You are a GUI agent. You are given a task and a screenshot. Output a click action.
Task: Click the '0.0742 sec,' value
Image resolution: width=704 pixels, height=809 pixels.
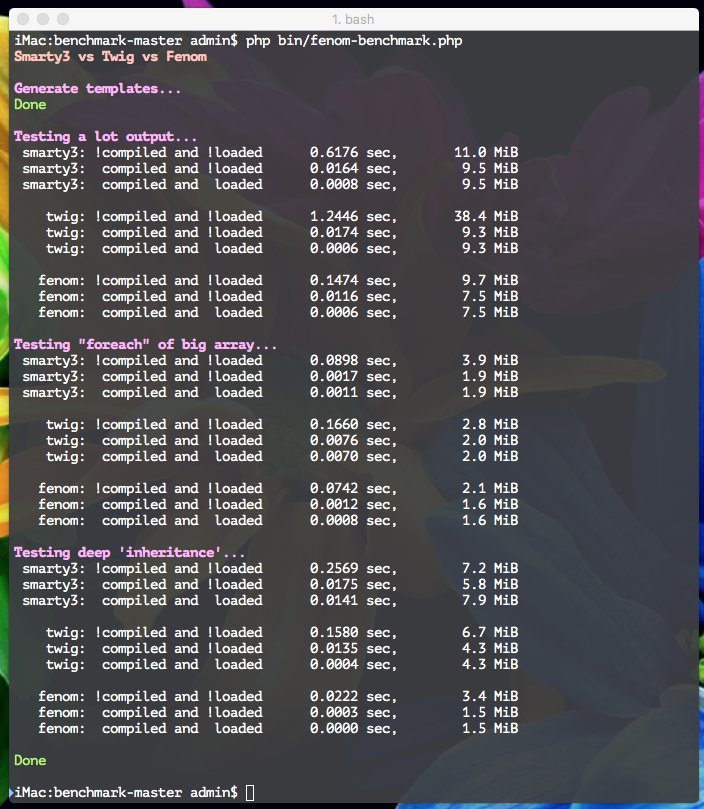pos(353,489)
